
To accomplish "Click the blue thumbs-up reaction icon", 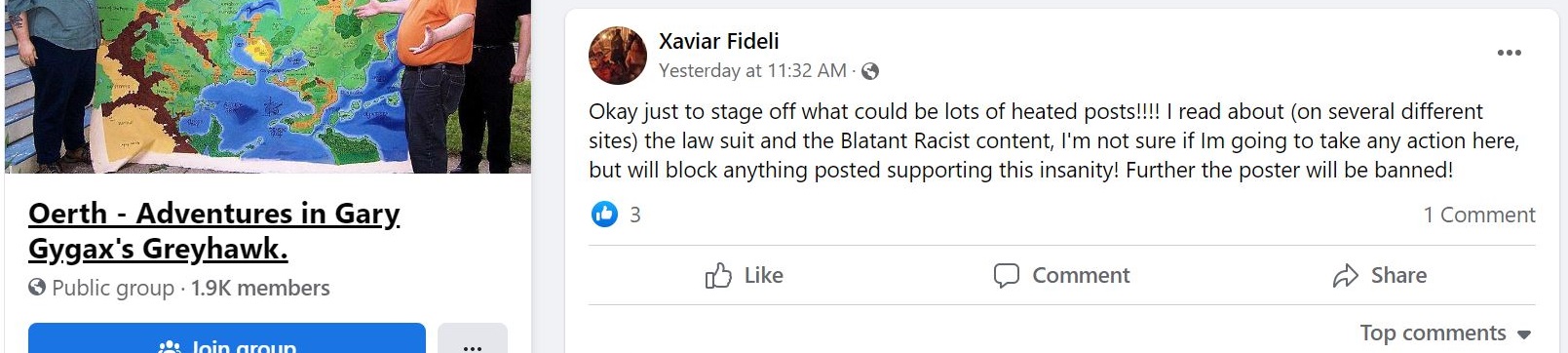I will [604, 214].
